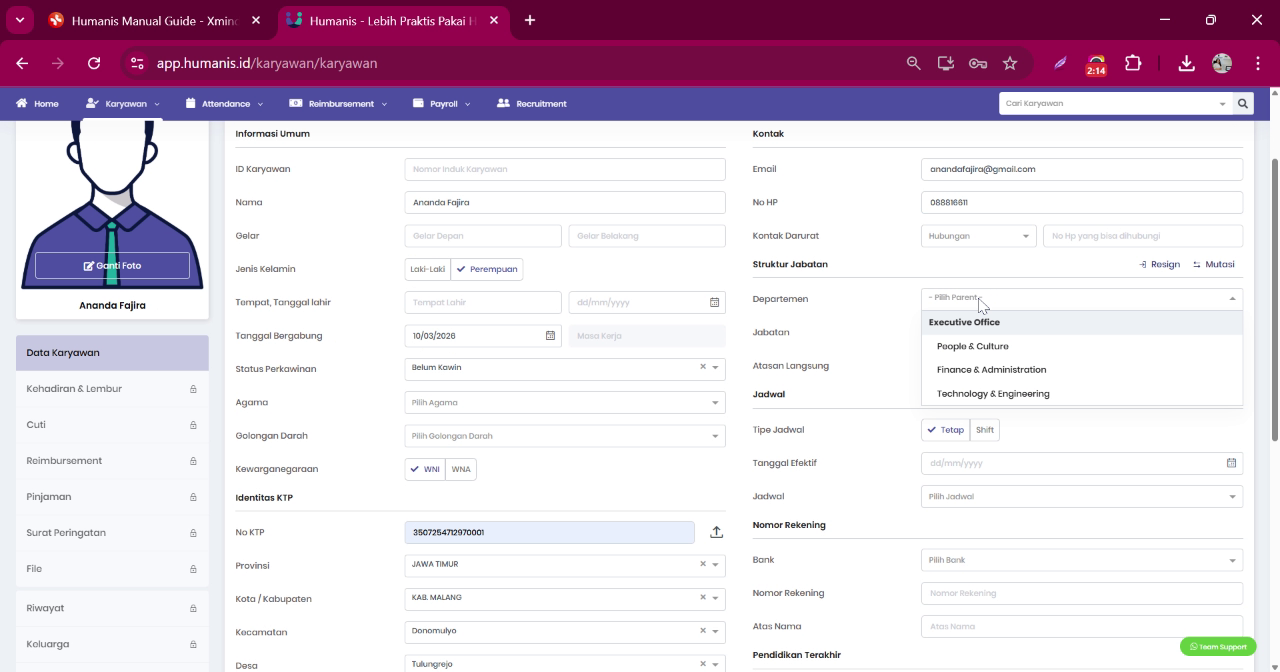Open Pilih Agama dropdown
The width and height of the screenshot is (1280, 672).
pyautogui.click(x=565, y=402)
